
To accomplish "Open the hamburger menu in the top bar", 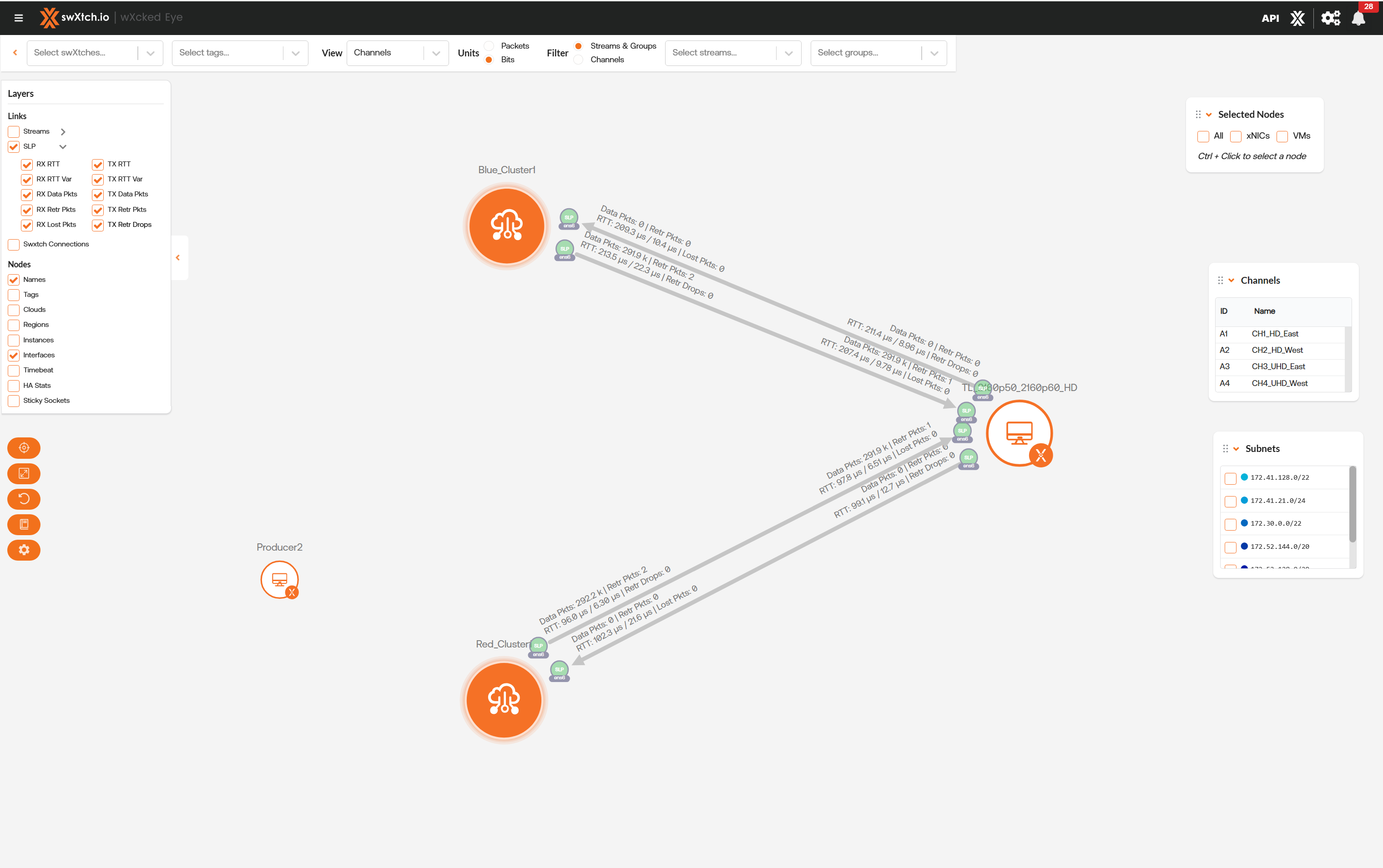I will pyautogui.click(x=18, y=18).
